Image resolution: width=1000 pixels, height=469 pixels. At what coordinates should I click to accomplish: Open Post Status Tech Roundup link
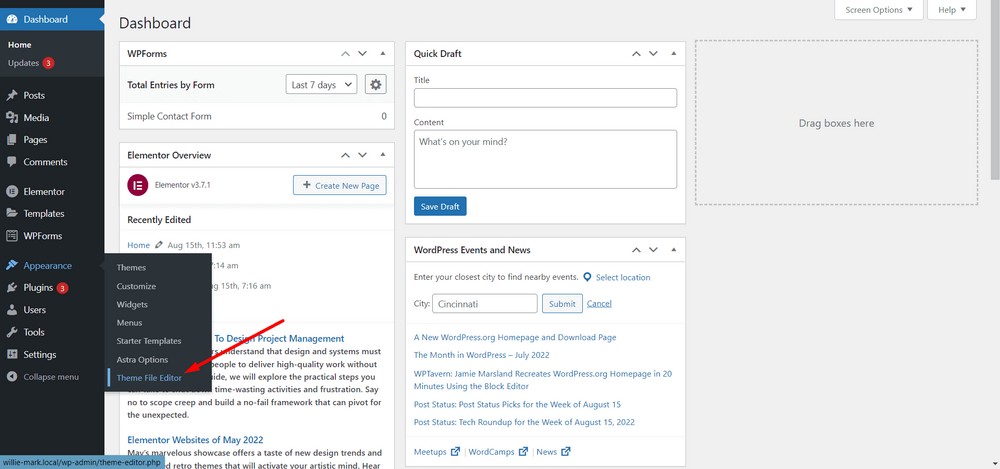tap(524, 422)
